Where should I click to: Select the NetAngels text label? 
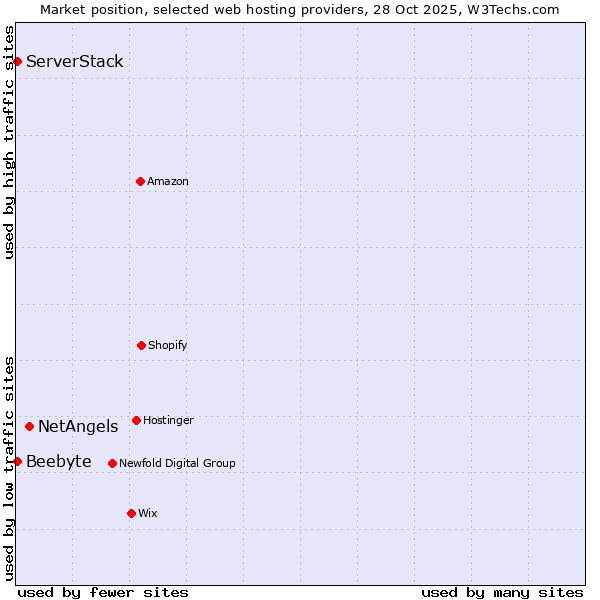point(78,427)
